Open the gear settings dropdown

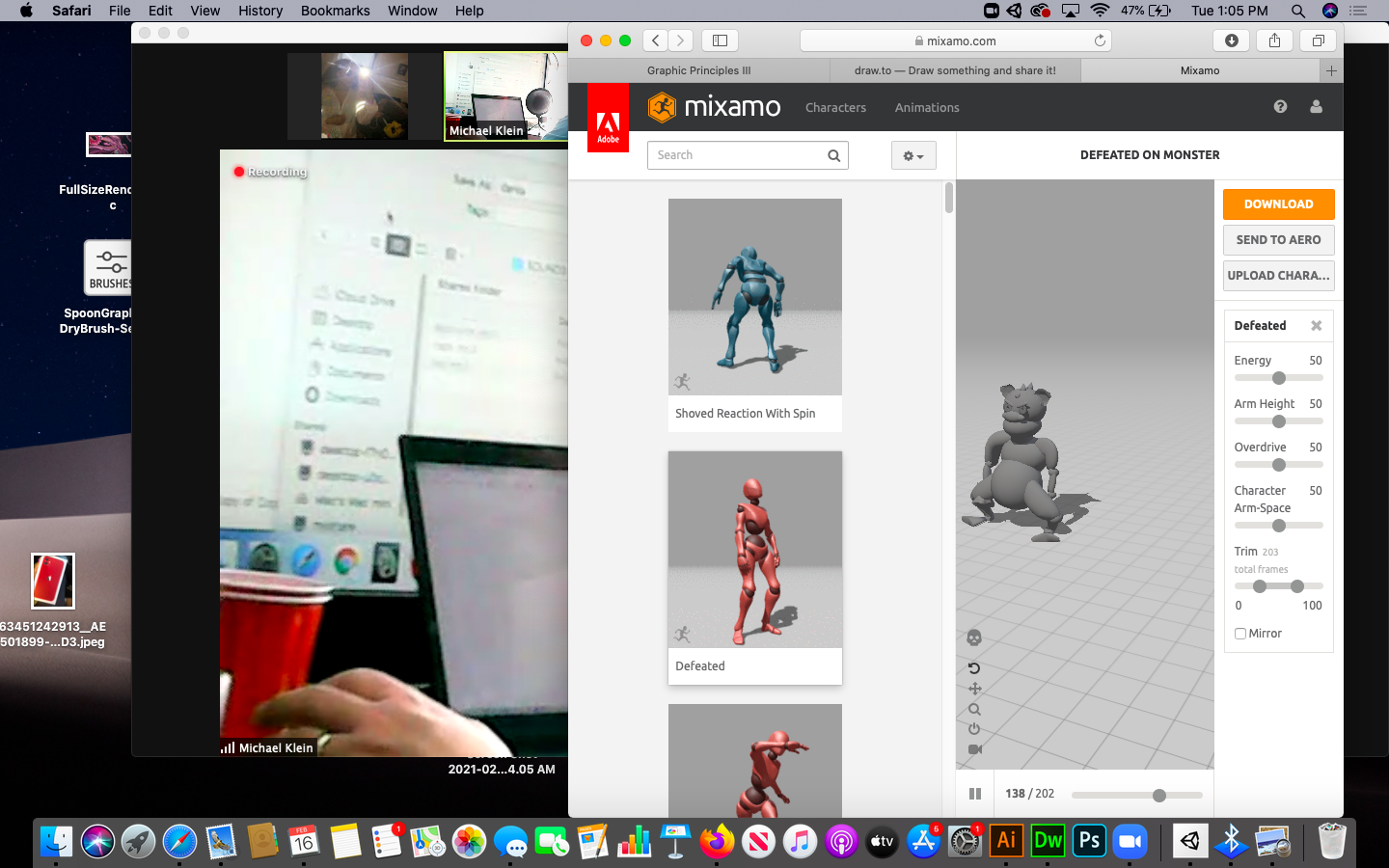point(912,155)
